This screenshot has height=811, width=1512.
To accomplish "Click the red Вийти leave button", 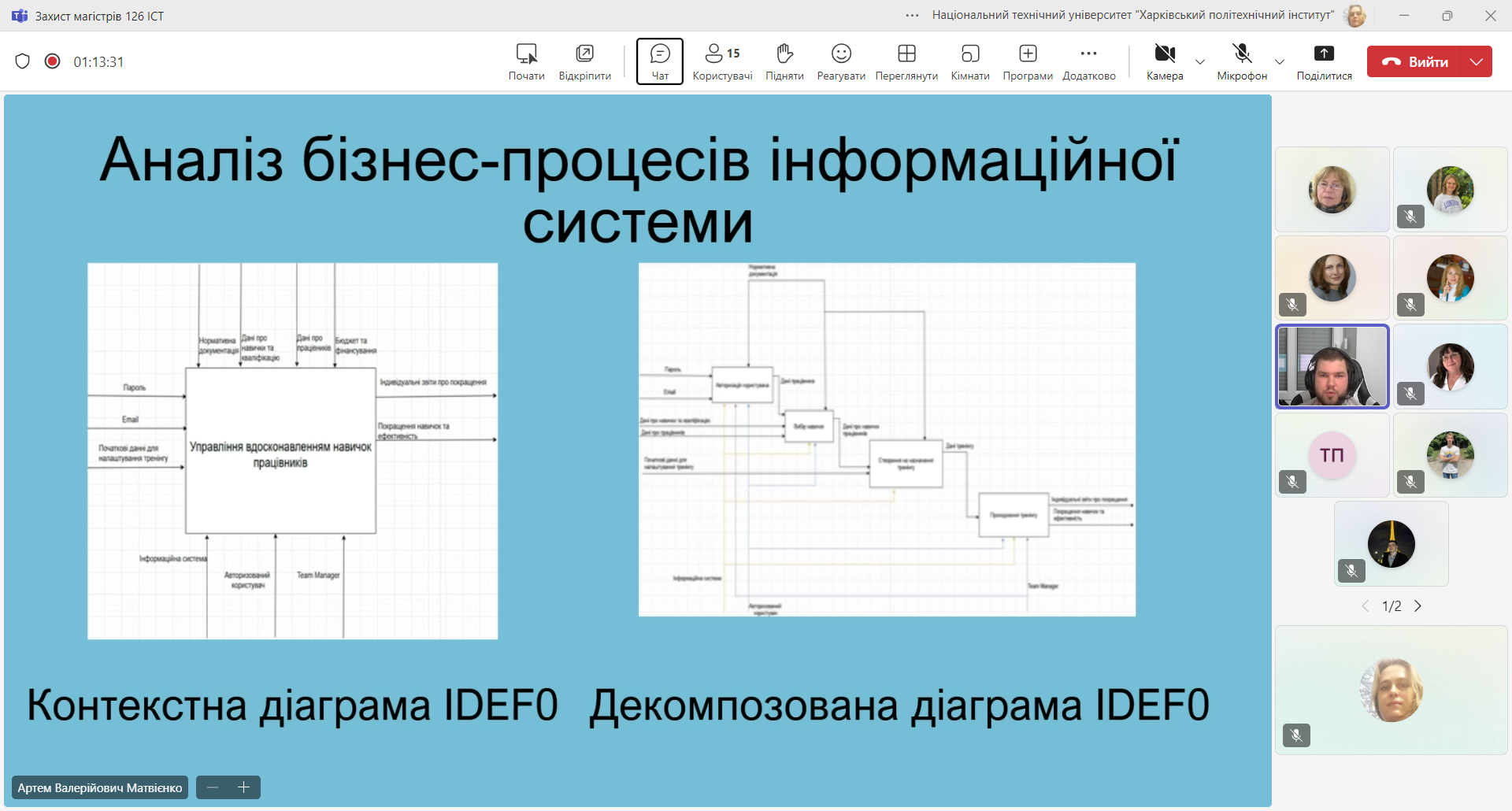I will [x=1414, y=61].
